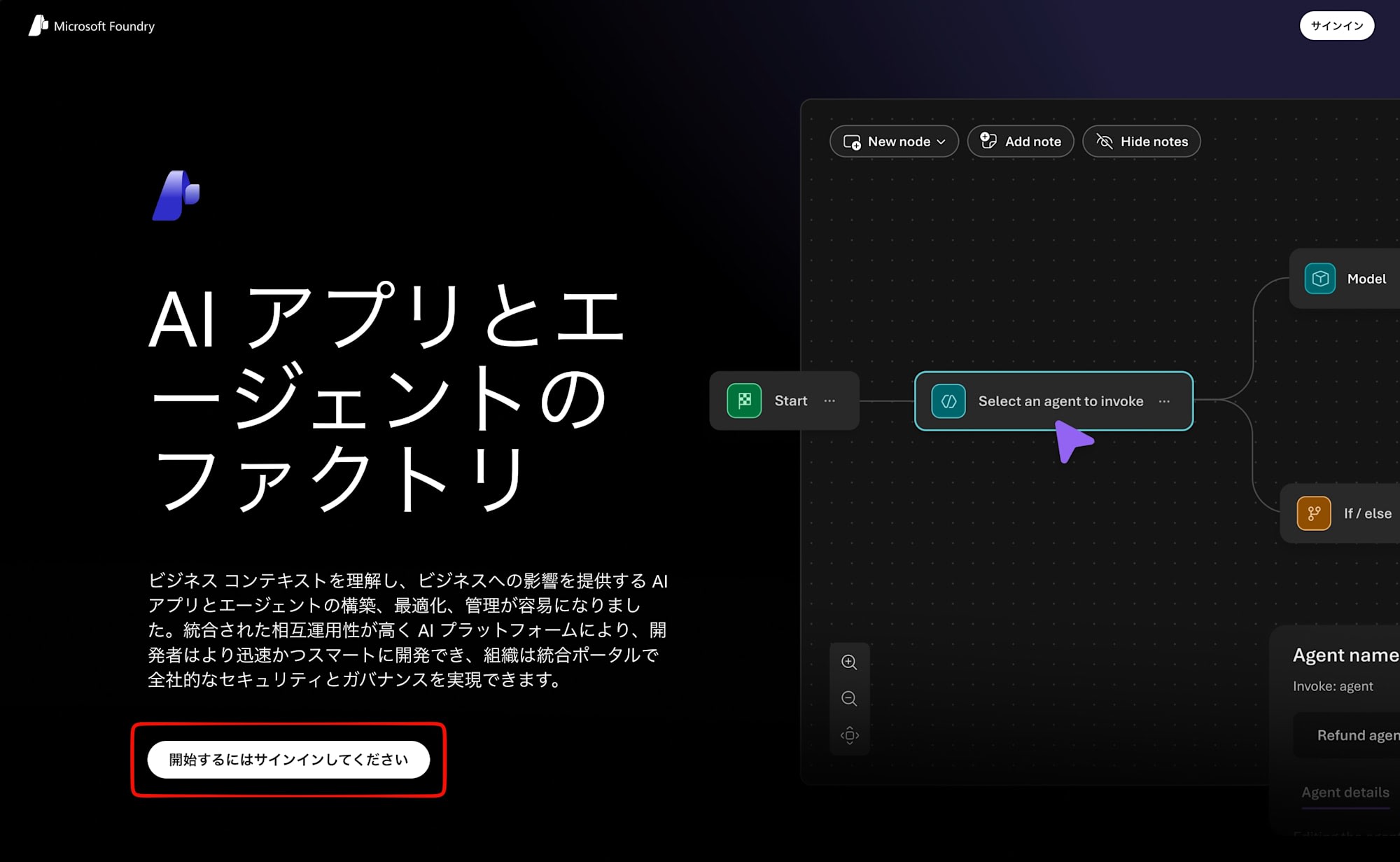
Task: Click the orange If / else branch icon
Action: tap(1314, 513)
